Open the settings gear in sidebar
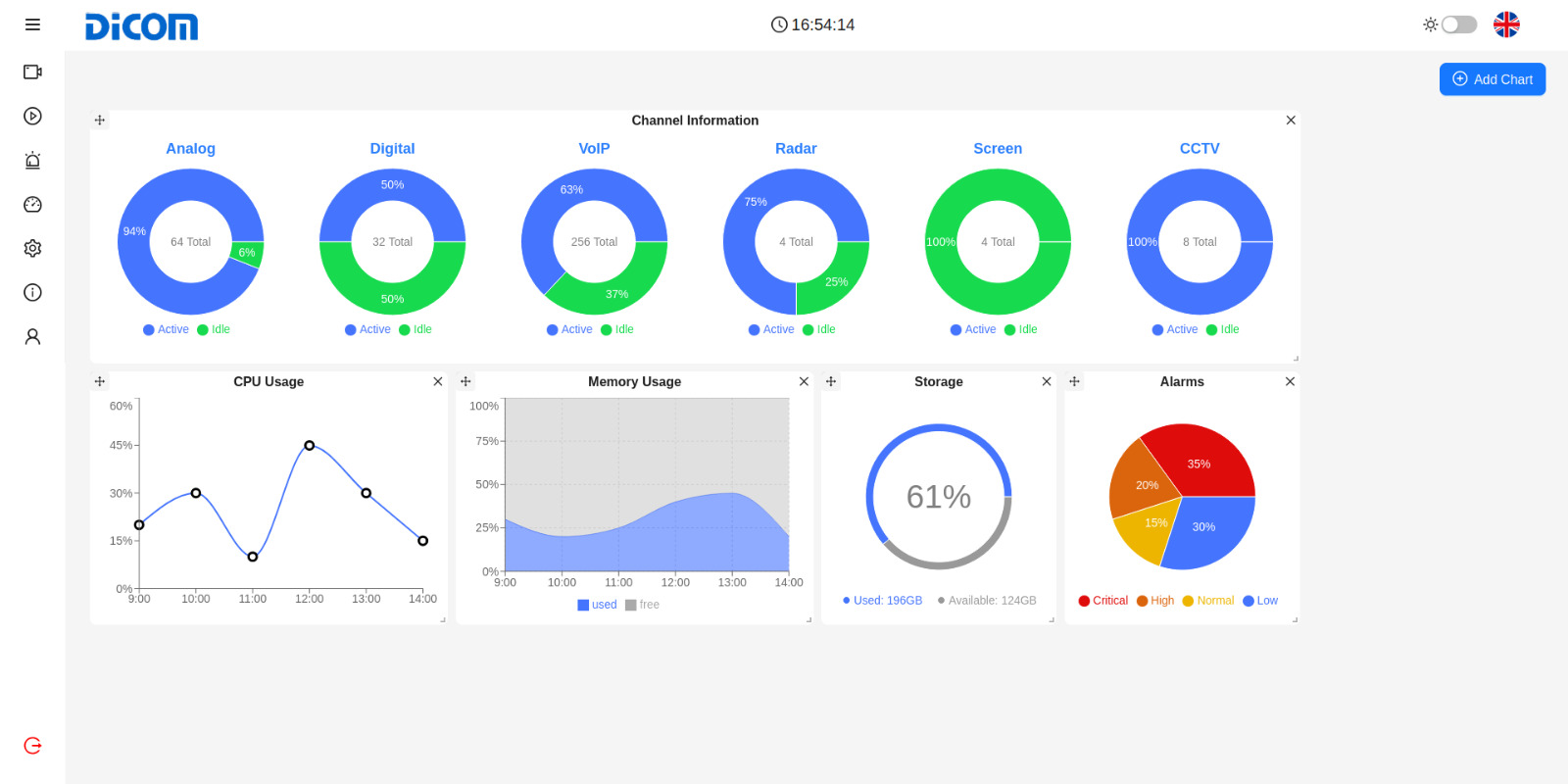This screenshot has height=784, width=1568. click(32, 248)
